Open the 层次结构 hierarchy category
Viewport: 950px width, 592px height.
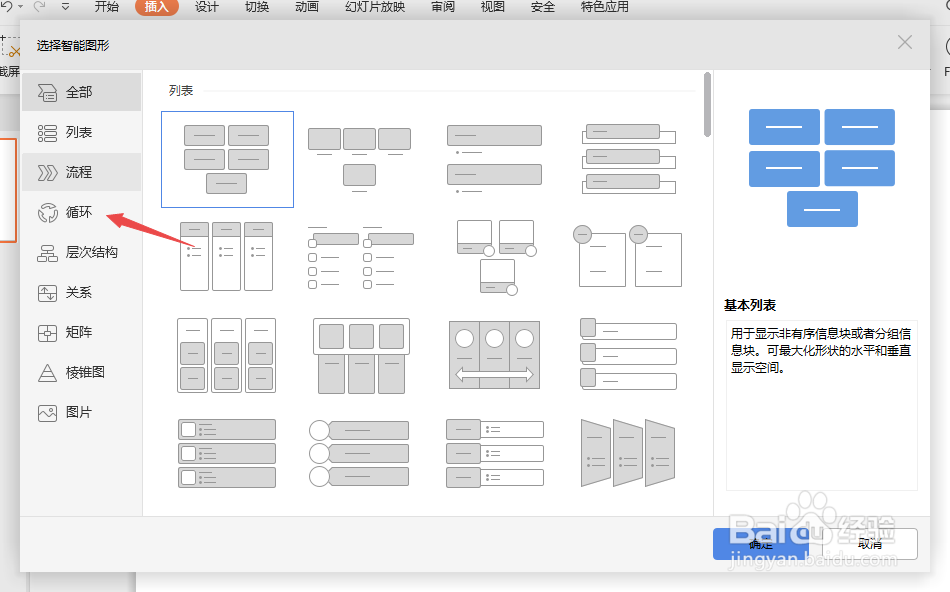[x=81, y=252]
